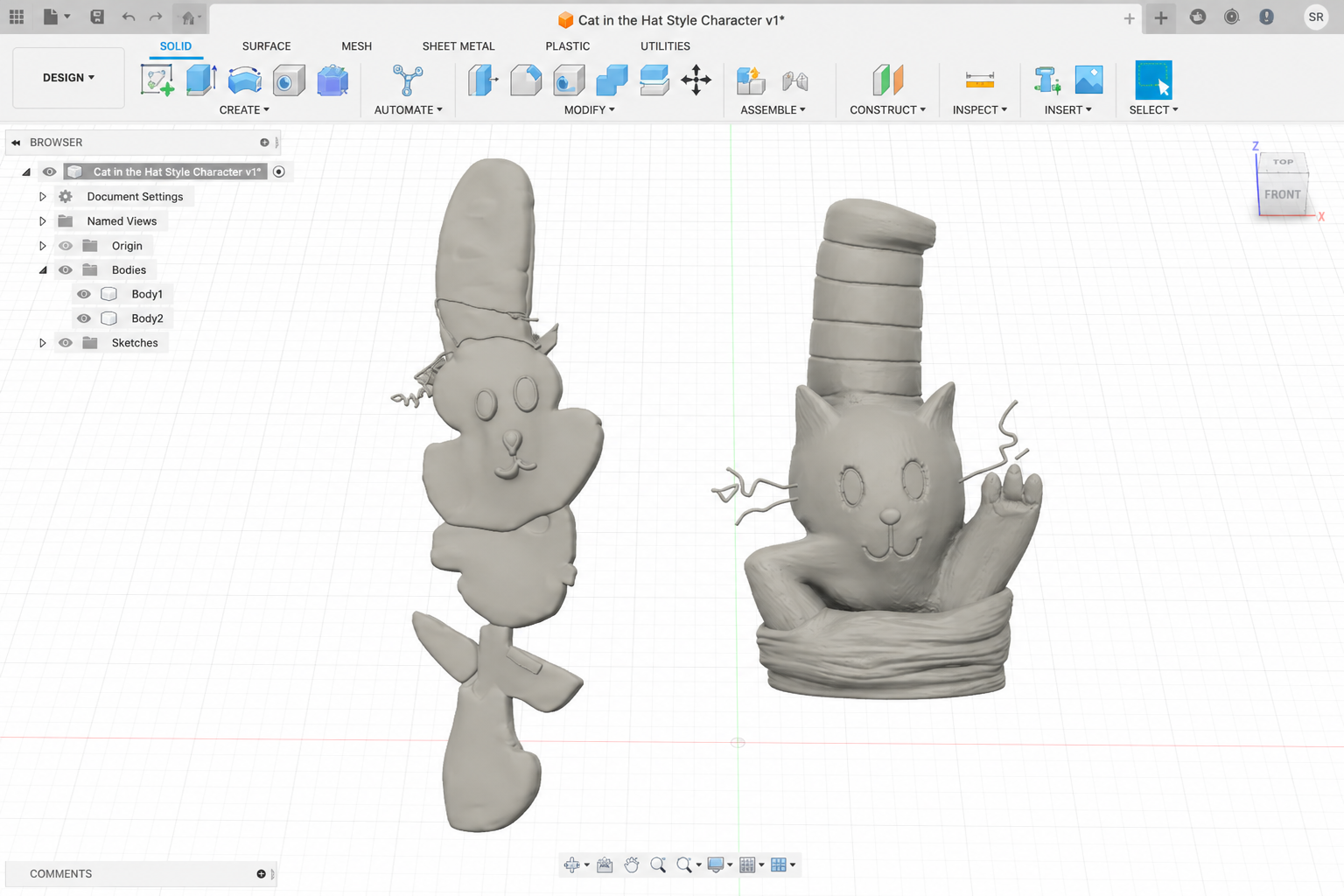
Task: Select the Move/Copy tool
Action: coord(696,80)
